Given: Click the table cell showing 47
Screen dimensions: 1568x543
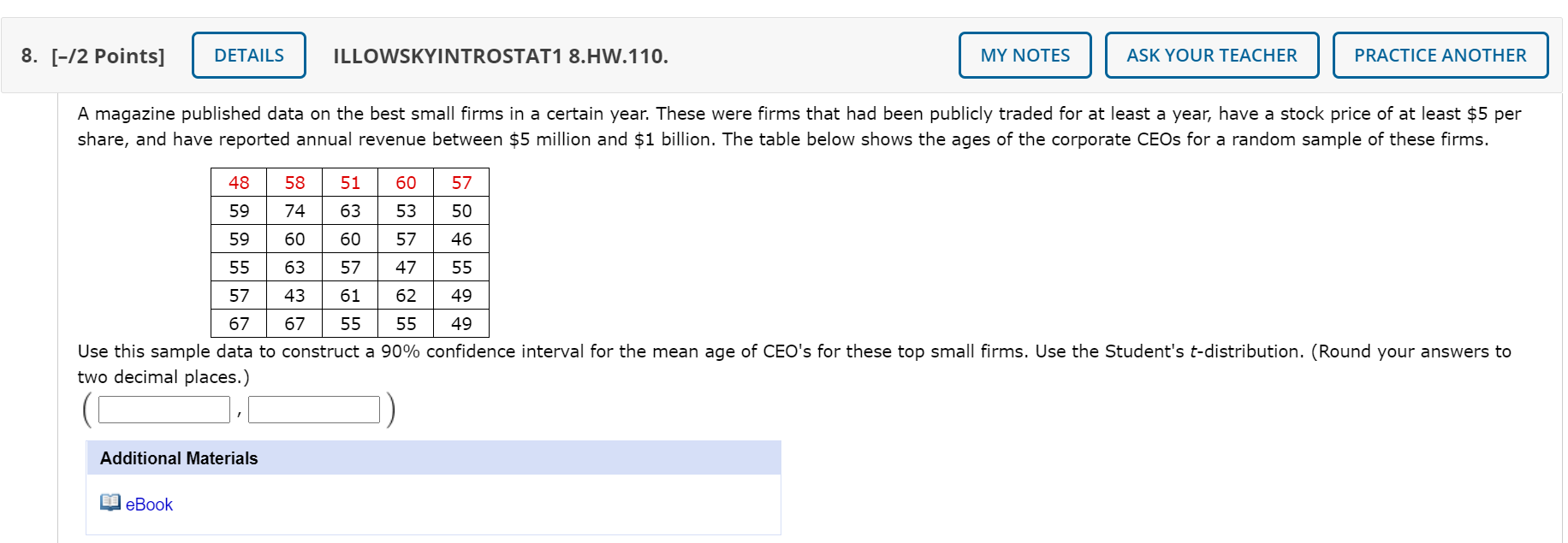Looking at the screenshot, I should 406,268.
